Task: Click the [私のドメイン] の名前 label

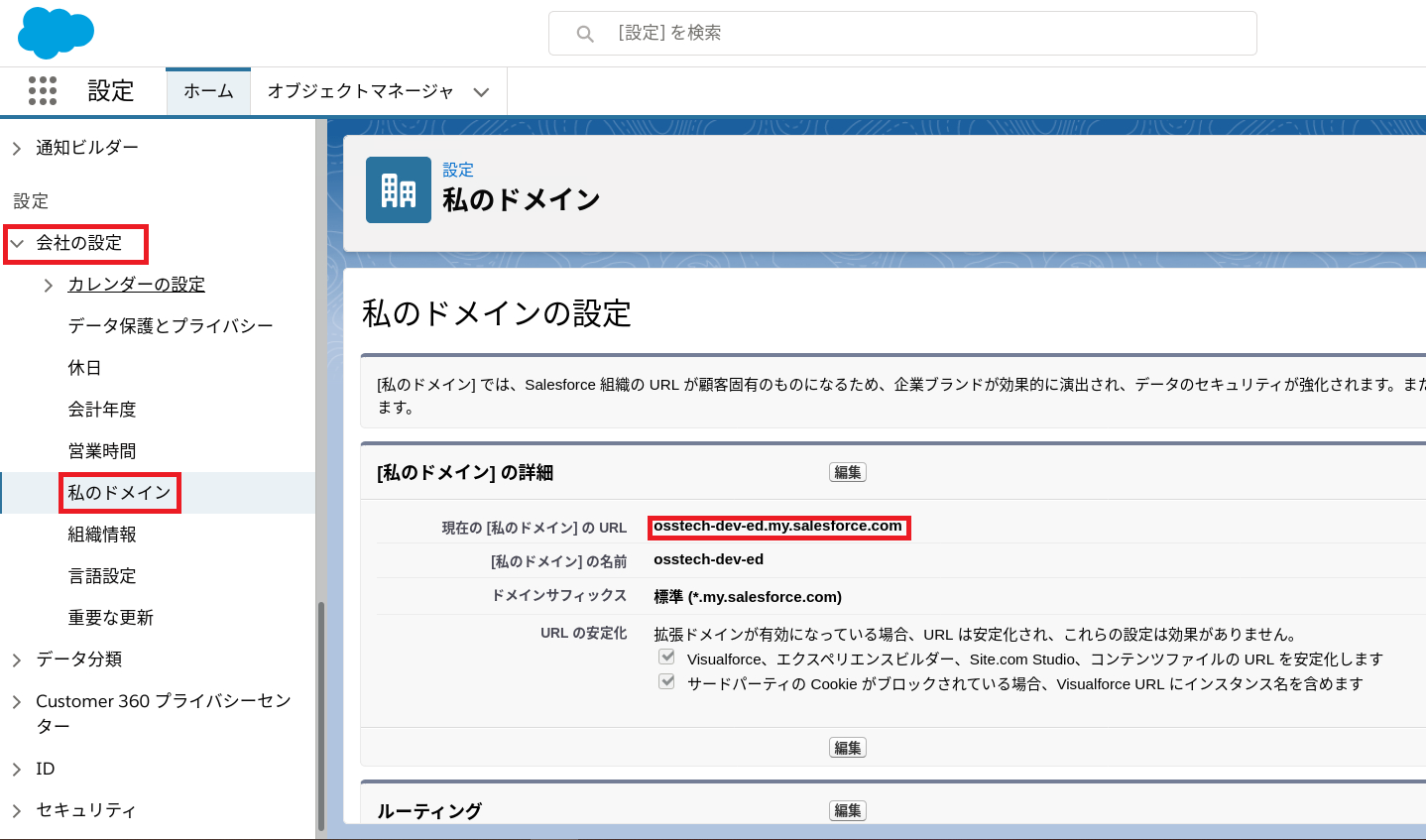Action: [x=559, y=561]
